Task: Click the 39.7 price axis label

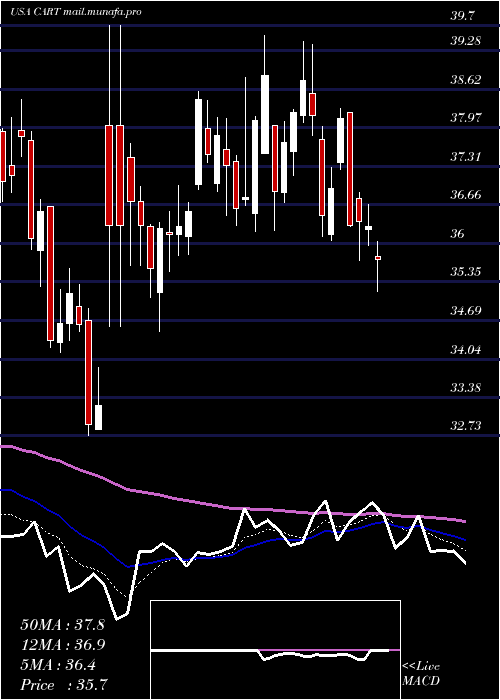Action: pyautogui.click(x=464, y=16)
